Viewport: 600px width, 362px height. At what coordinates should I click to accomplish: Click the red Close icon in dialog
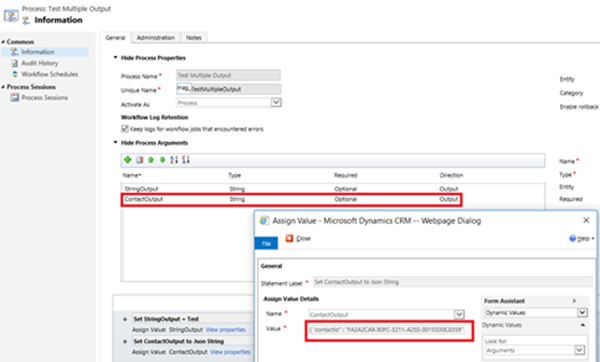pos(290,238)
